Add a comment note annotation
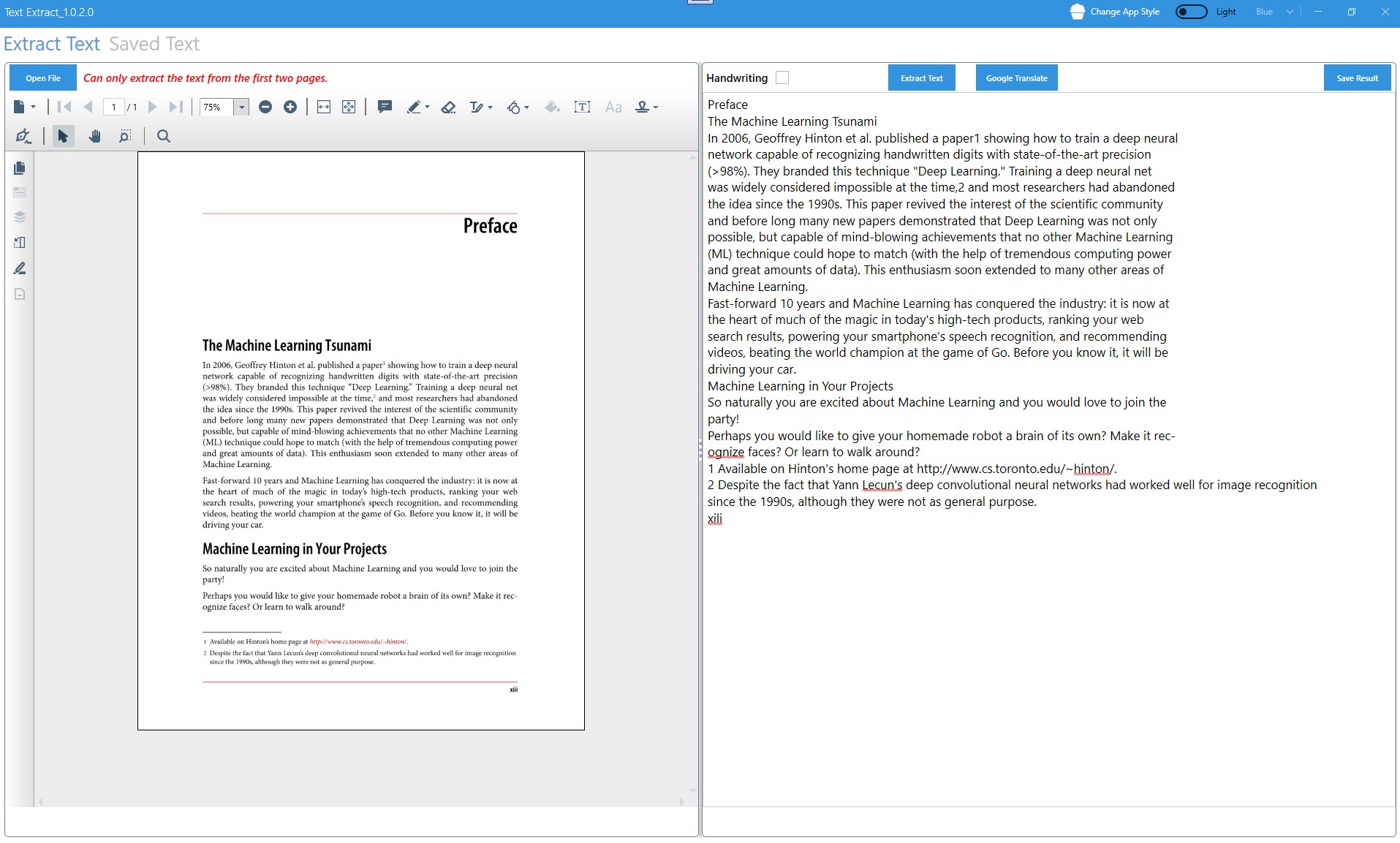 385,107
